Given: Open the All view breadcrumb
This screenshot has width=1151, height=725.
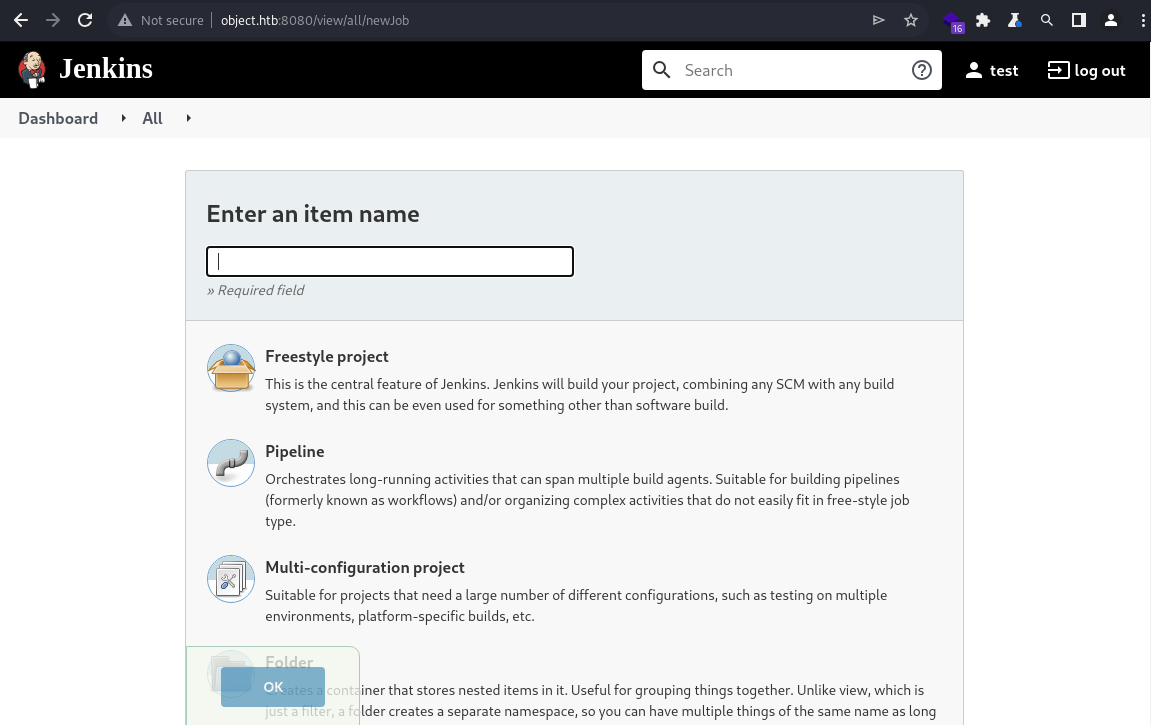Looking at the screenshot, I should click(x=153, y=118).
